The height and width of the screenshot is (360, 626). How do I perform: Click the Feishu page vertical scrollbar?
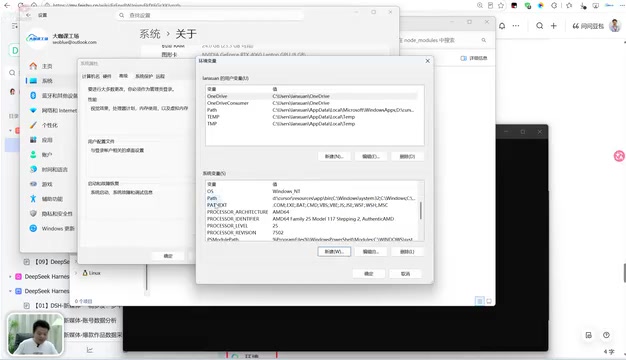[624, 273]
